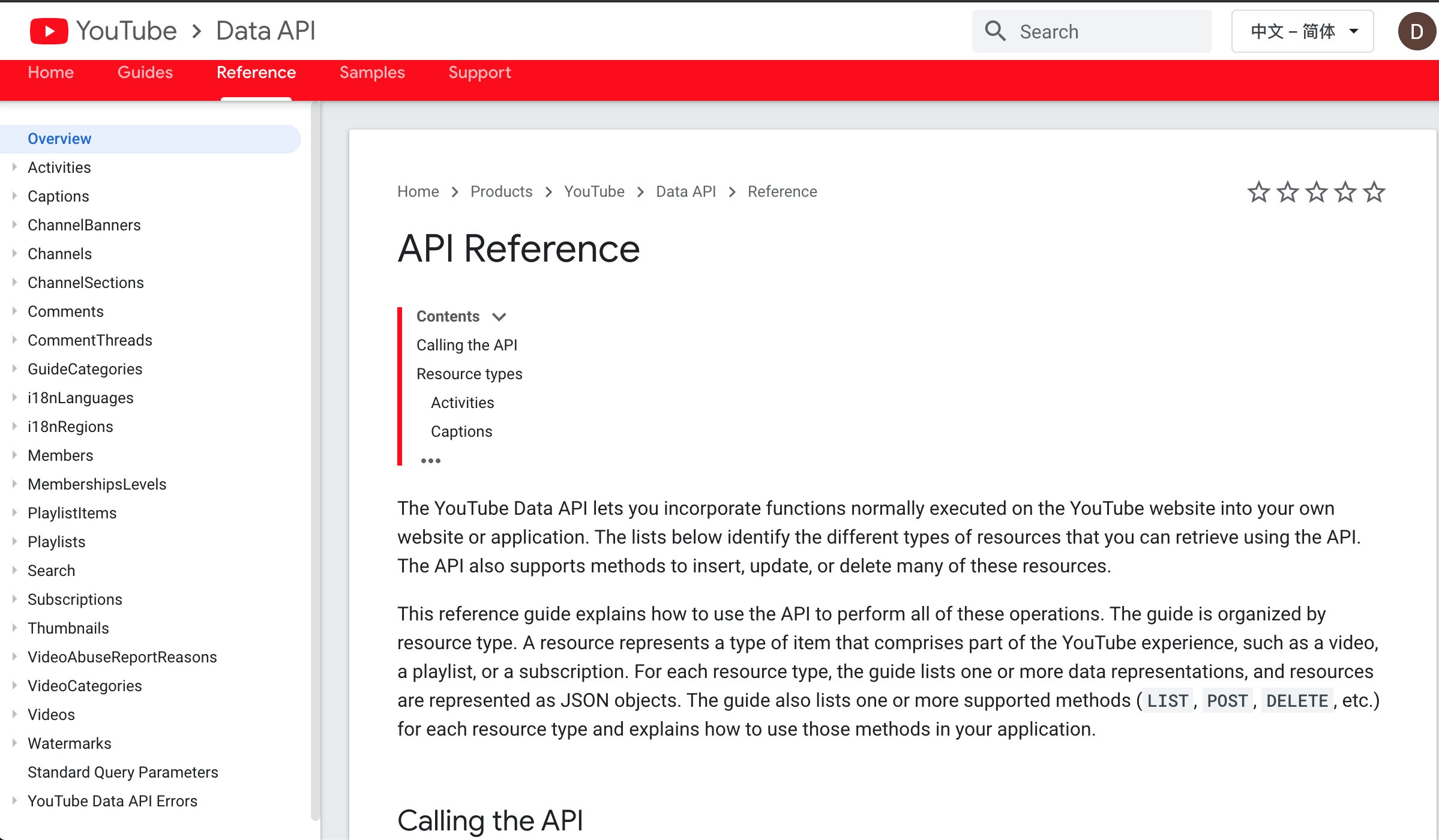
Task: Jump to Calling the API in contents
Action: [467, 345]
